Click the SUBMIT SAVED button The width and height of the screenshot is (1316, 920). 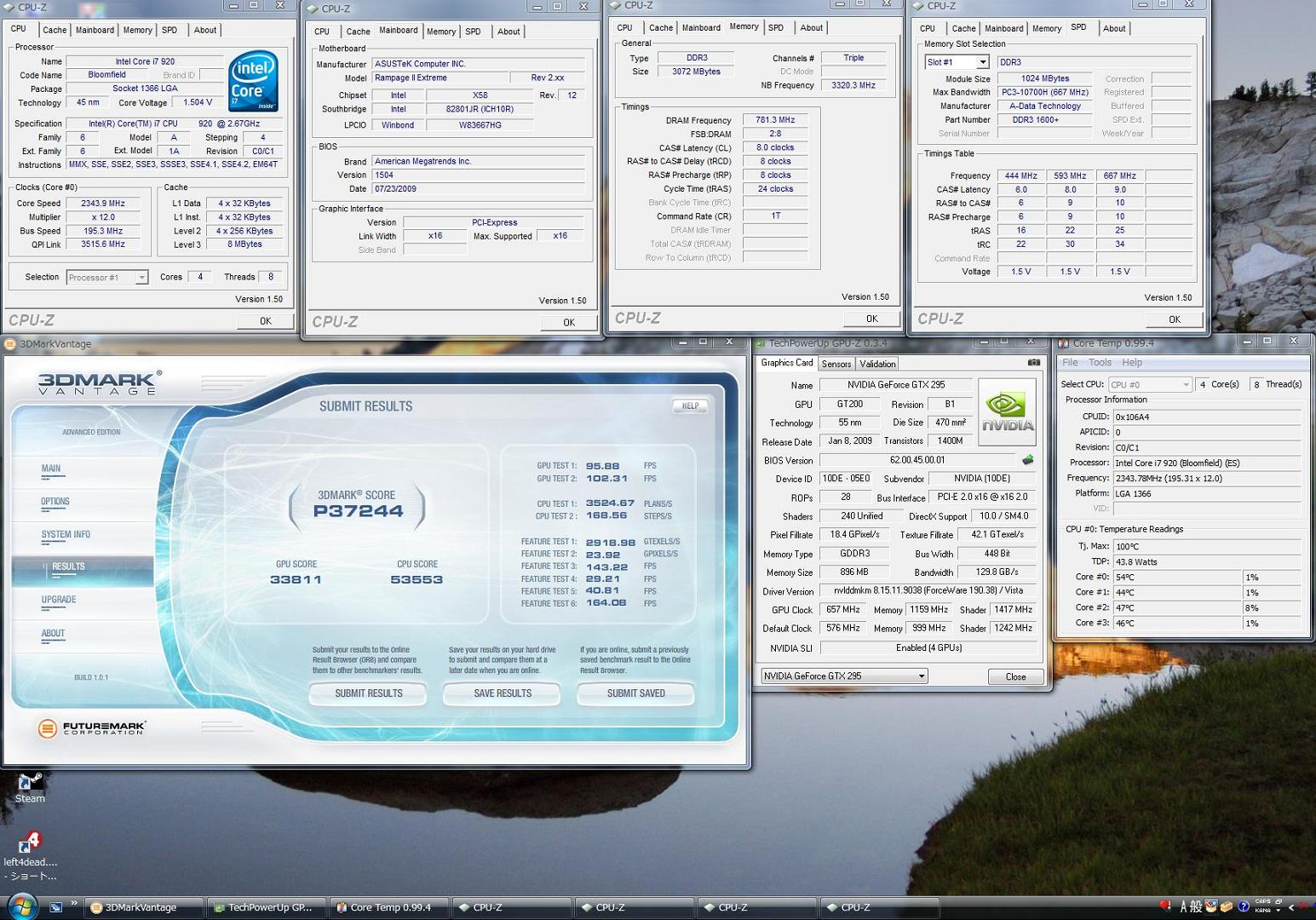pos(636,693)
